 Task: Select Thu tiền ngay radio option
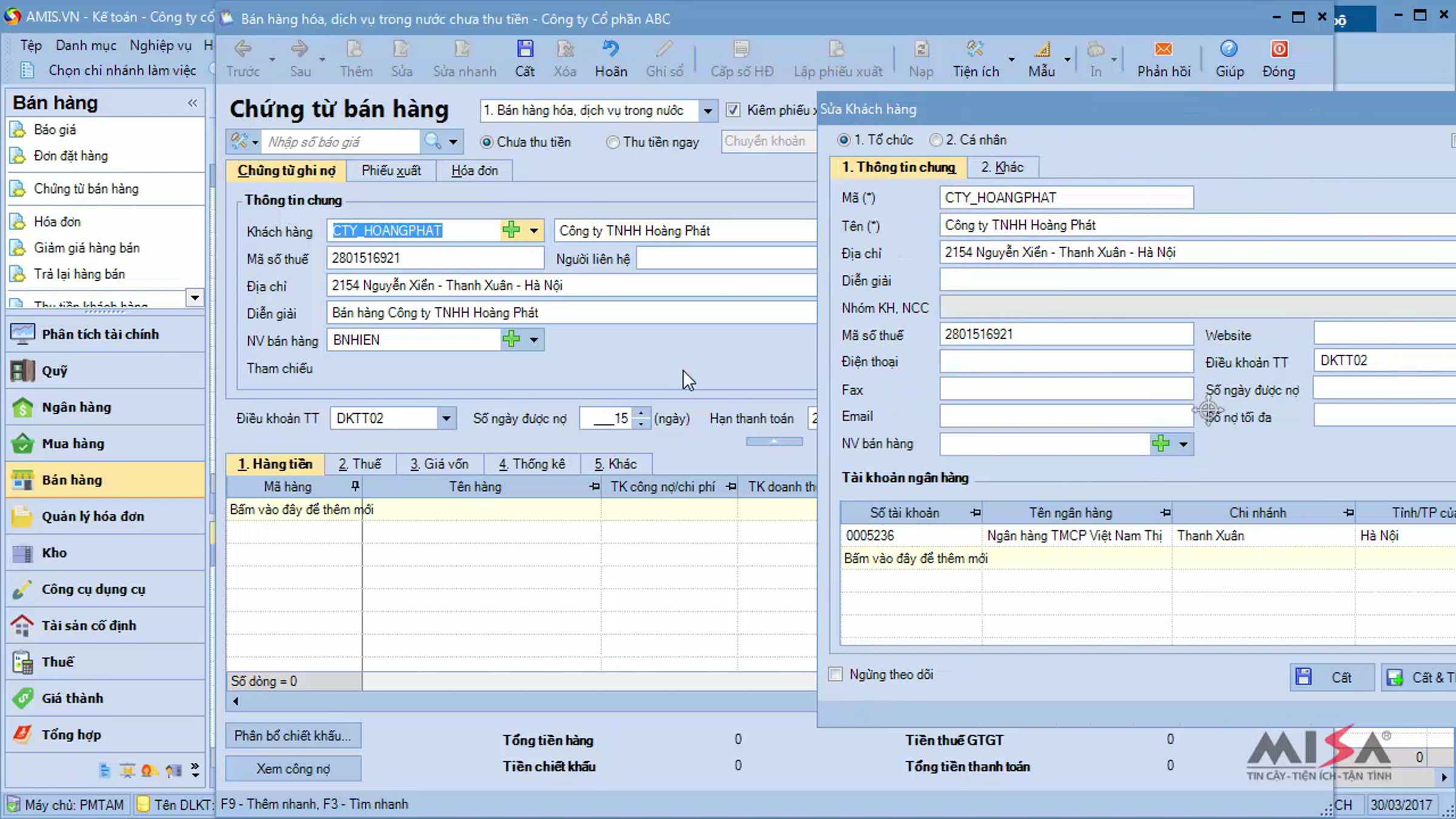[613, 142]
